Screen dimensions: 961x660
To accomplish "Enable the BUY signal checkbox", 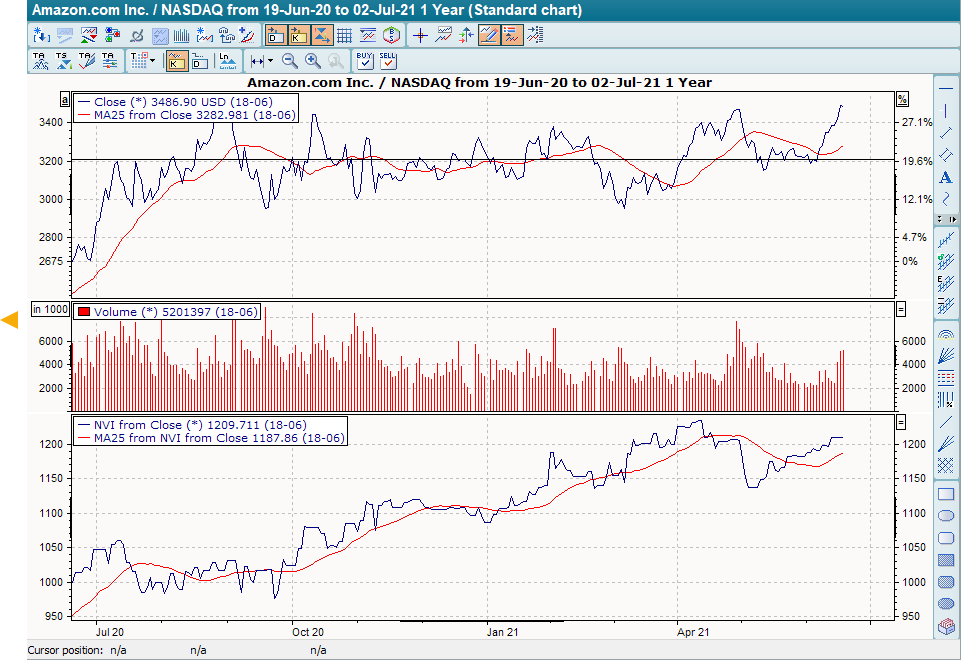I will pos(365,61).
